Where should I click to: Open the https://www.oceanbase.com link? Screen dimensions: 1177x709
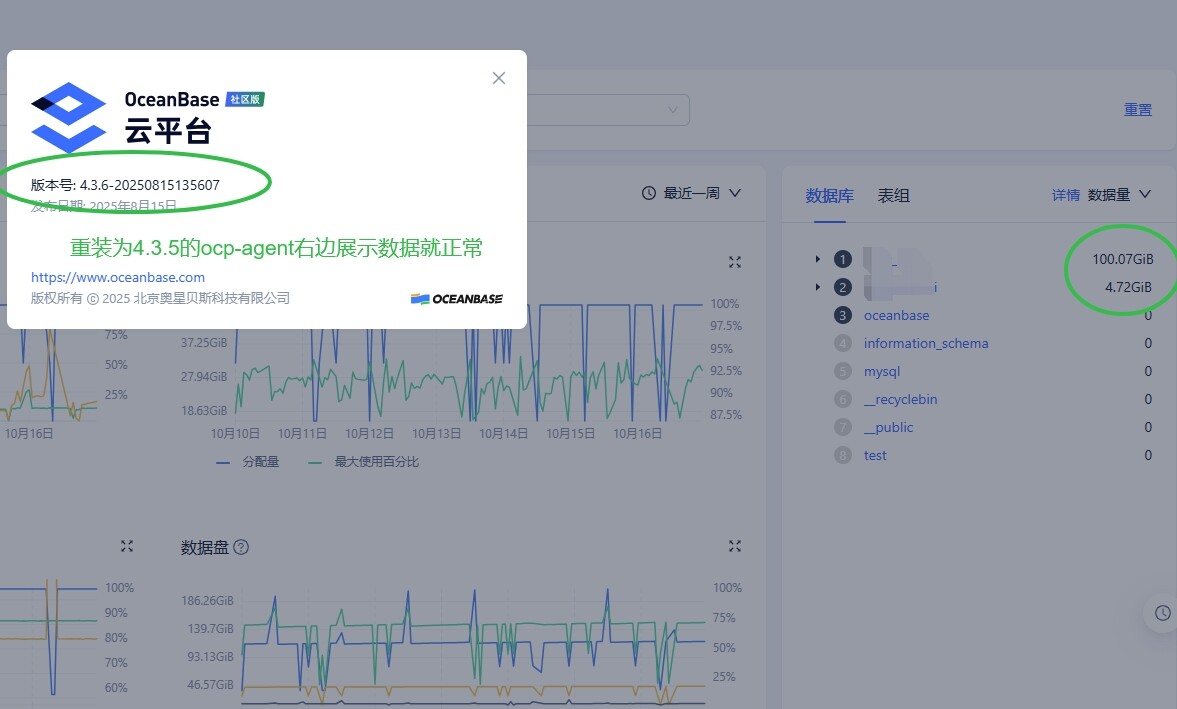click(x=118, y=277)
